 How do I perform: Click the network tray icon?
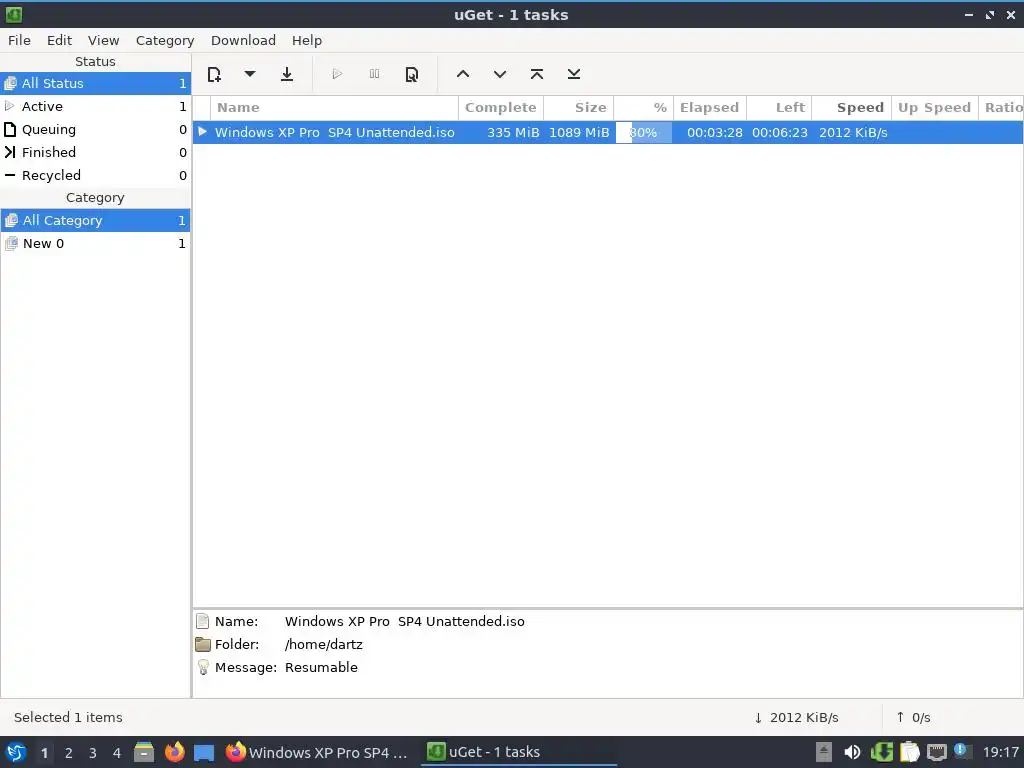point(936,752)
